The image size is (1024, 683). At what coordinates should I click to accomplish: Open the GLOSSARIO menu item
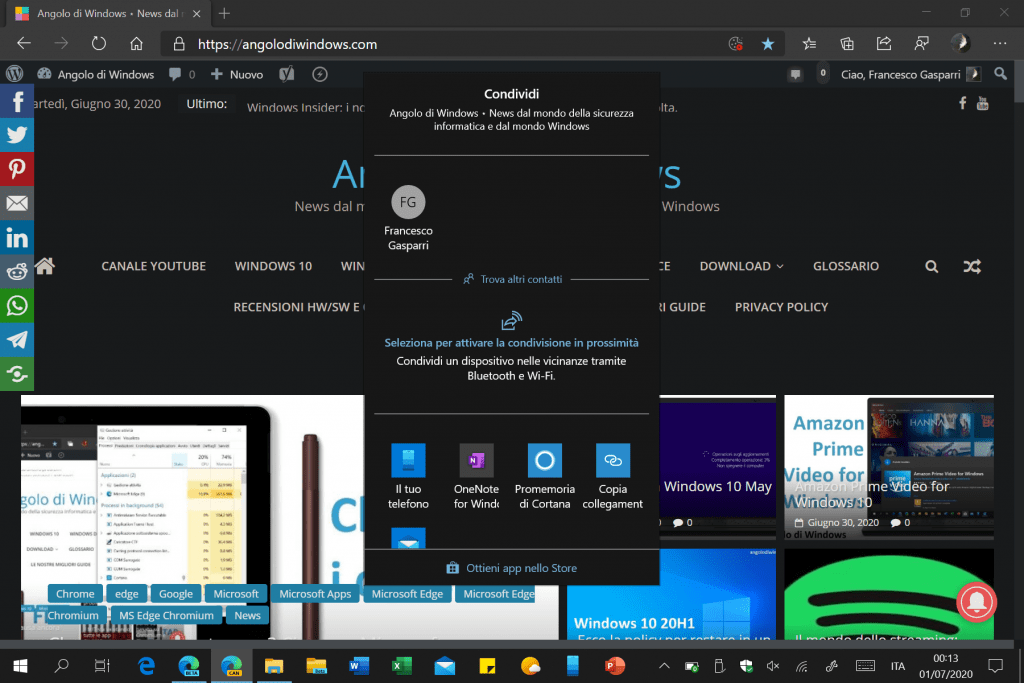(x=845, y=266)
